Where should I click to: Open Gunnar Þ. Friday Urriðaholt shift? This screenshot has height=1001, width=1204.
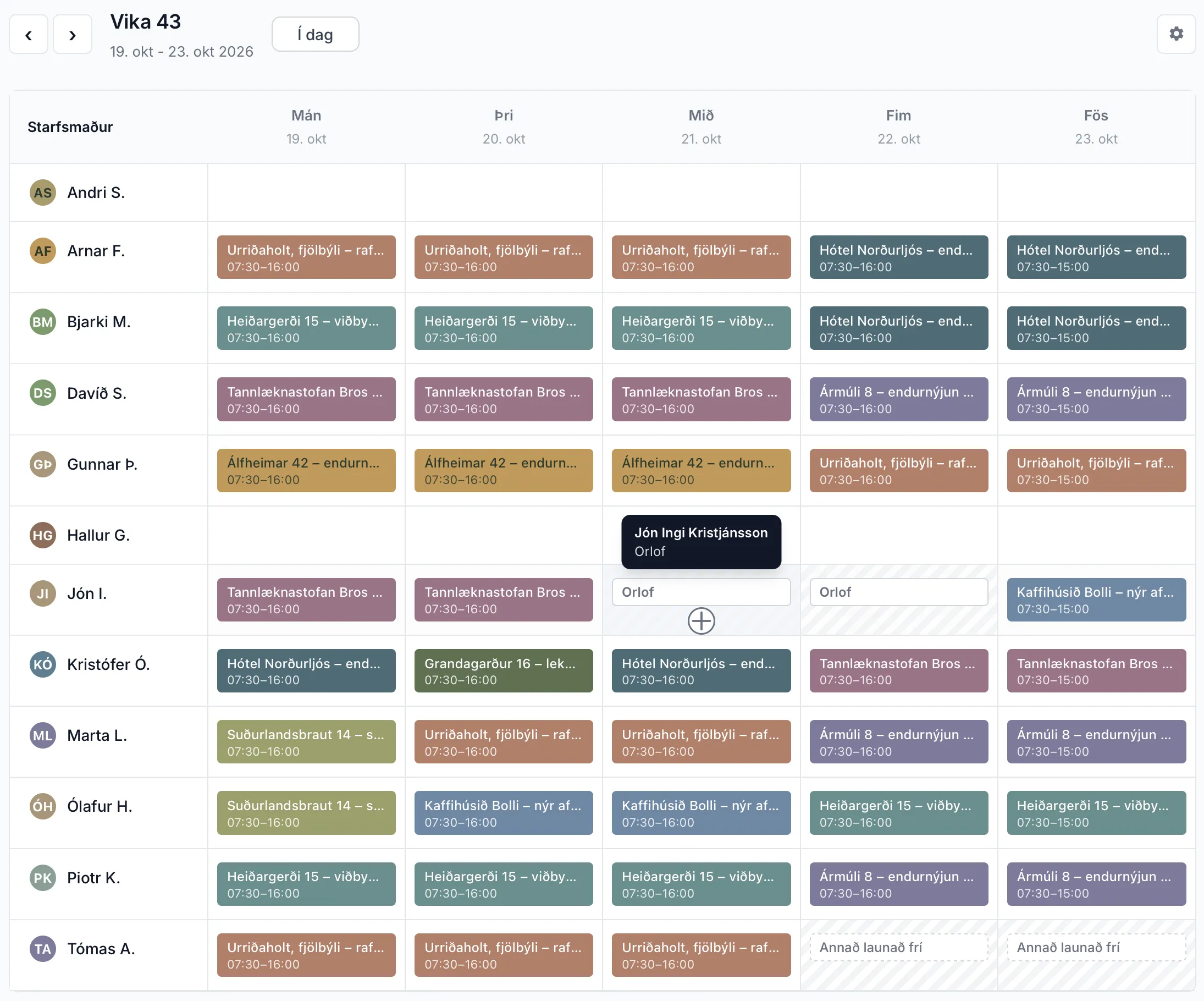1096,470
